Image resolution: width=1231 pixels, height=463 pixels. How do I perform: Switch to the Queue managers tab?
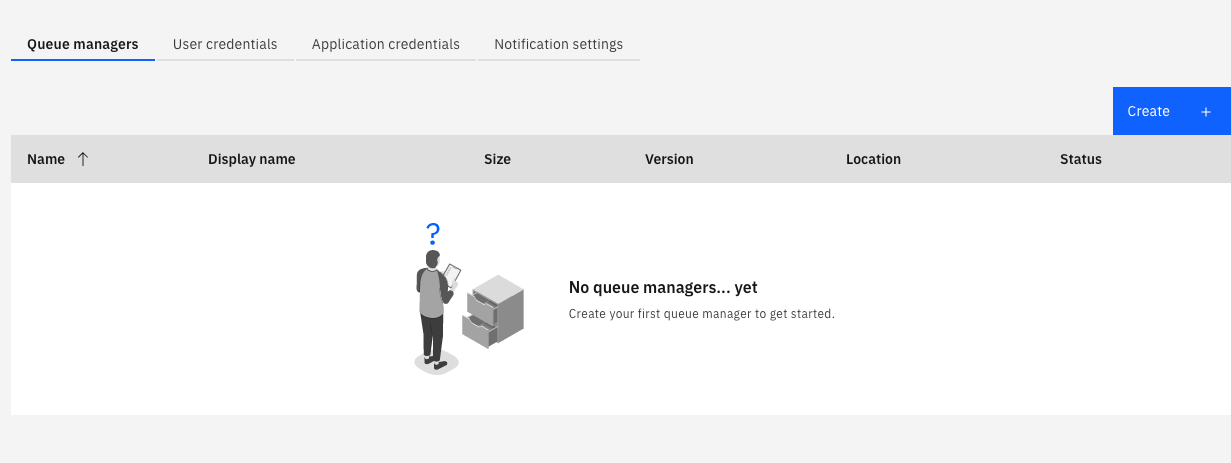(83, 44)
